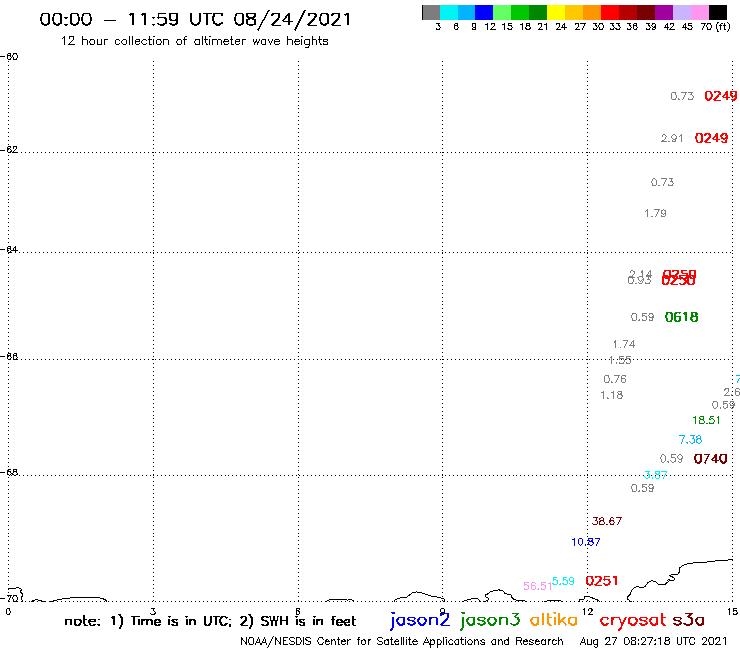Pick the purple 42 ft legend swatch
This screenshot has height=650, width=740.
tap(664, 12)
